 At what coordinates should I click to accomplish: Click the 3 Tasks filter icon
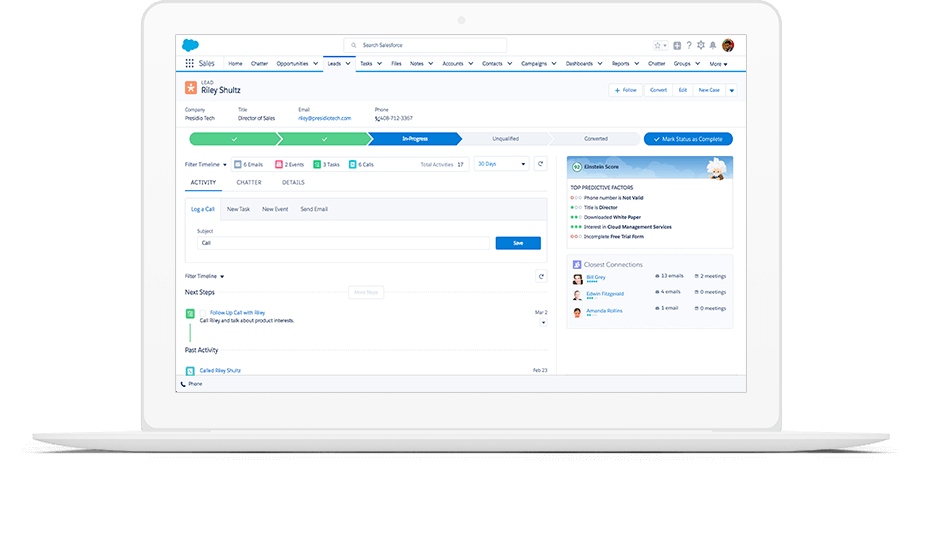[x=317, y=164]
